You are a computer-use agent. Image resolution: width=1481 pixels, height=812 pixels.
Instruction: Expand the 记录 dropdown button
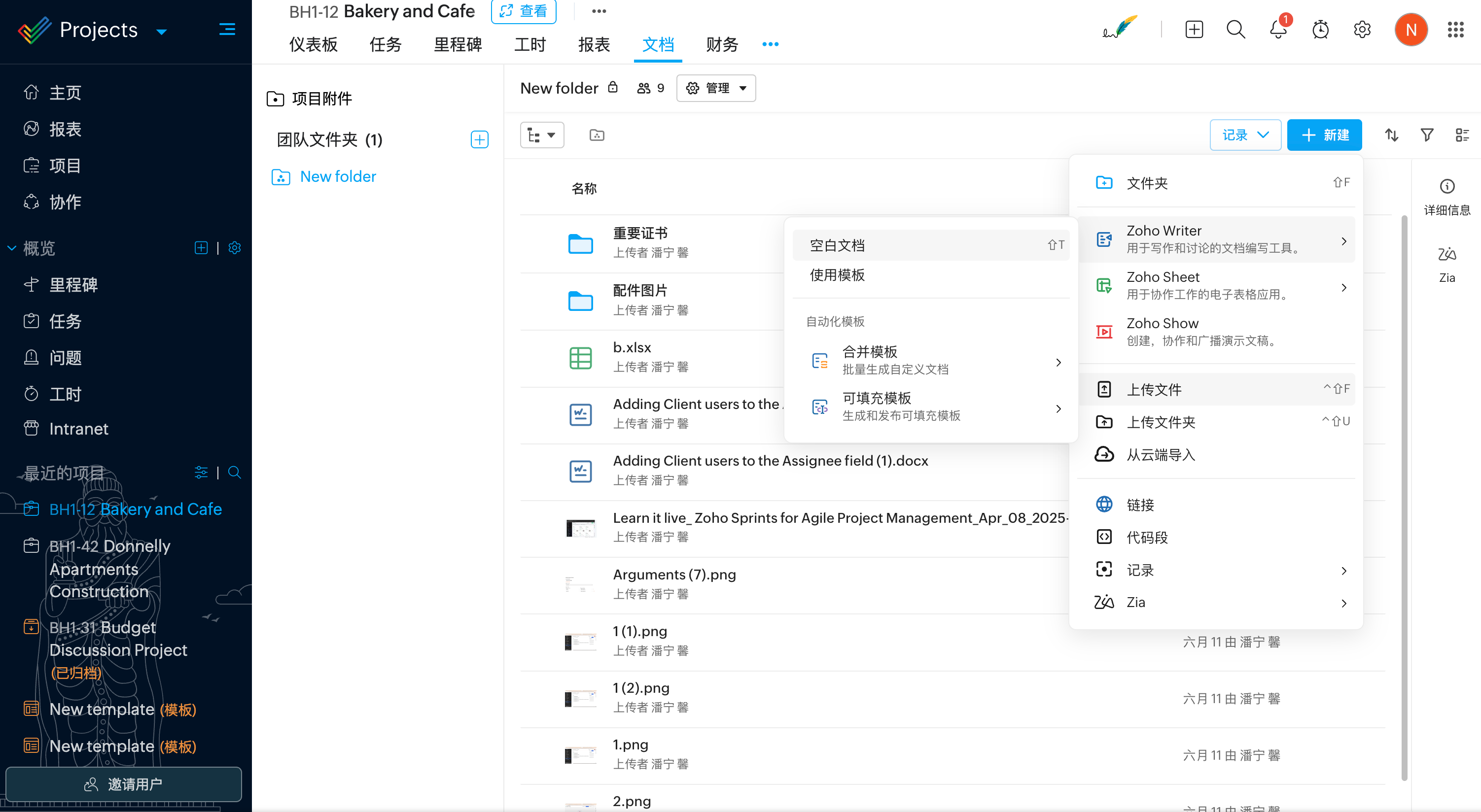1245,135
